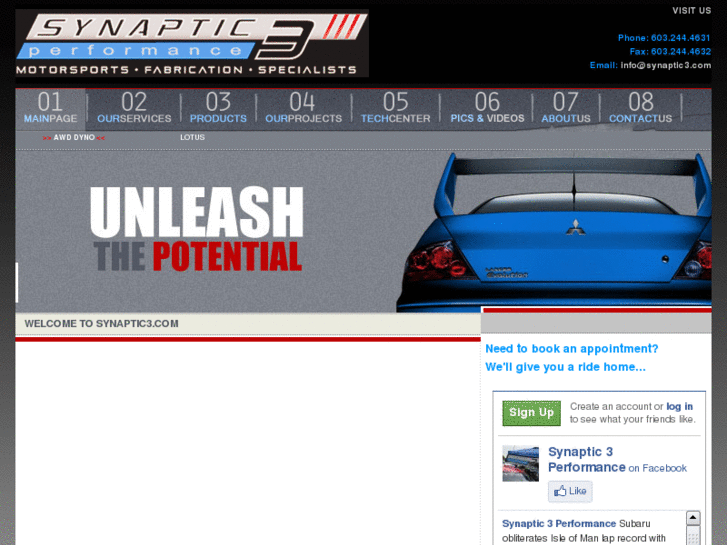
Task: Open the Synaptic 3 Performance Facebook page title
Action: point(587,459)
